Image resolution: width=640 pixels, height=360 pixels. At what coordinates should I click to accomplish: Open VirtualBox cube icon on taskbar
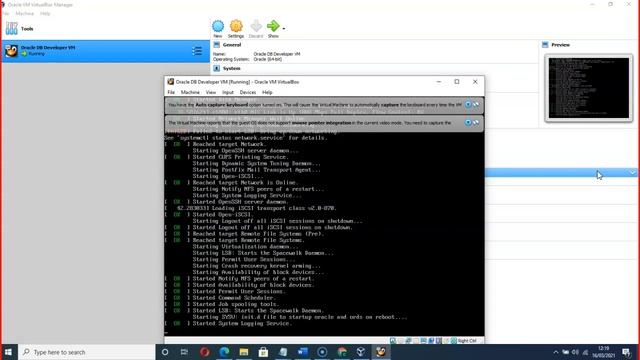[361, 352]
